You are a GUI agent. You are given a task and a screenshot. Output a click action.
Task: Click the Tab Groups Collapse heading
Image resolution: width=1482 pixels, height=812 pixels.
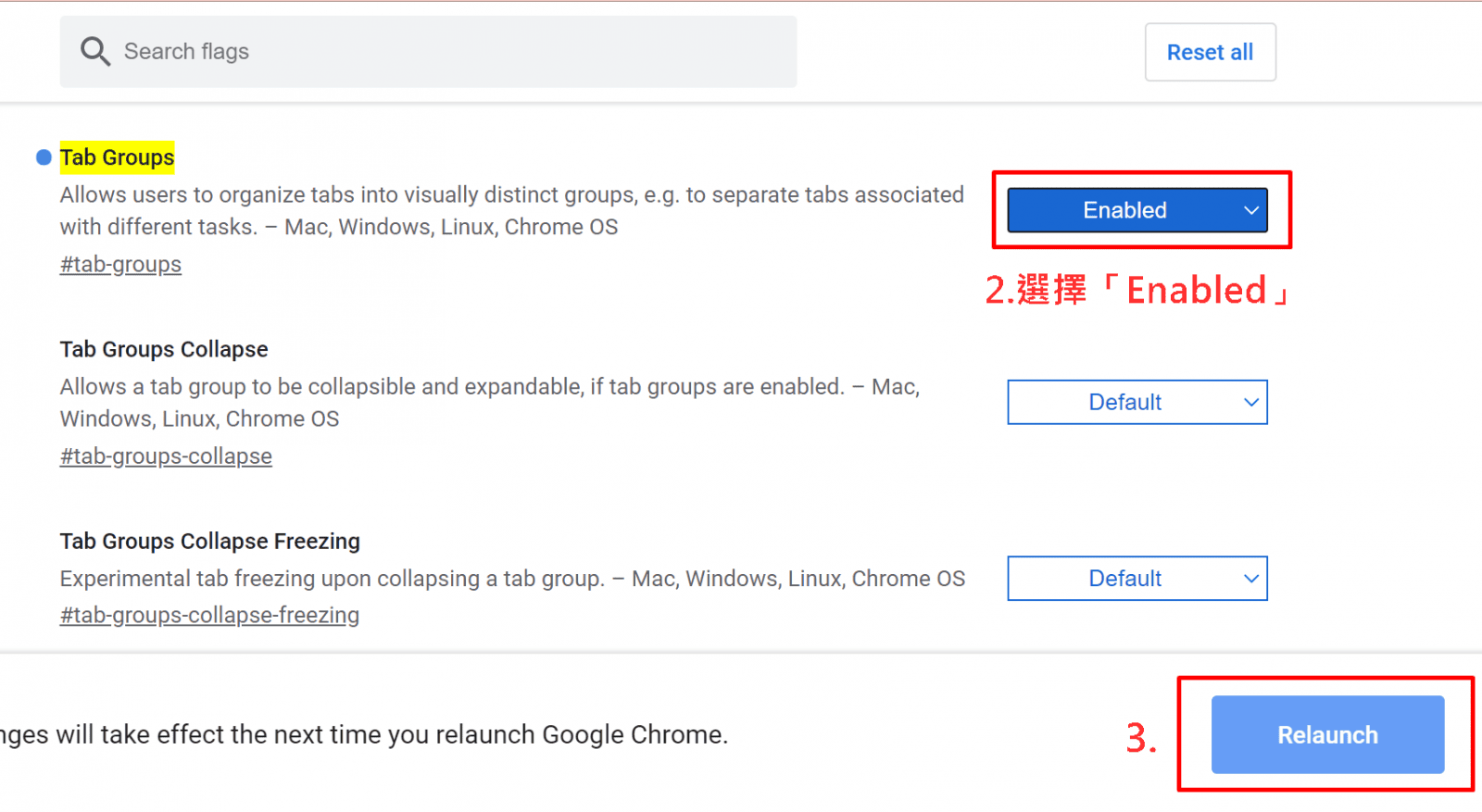point(164,349)
